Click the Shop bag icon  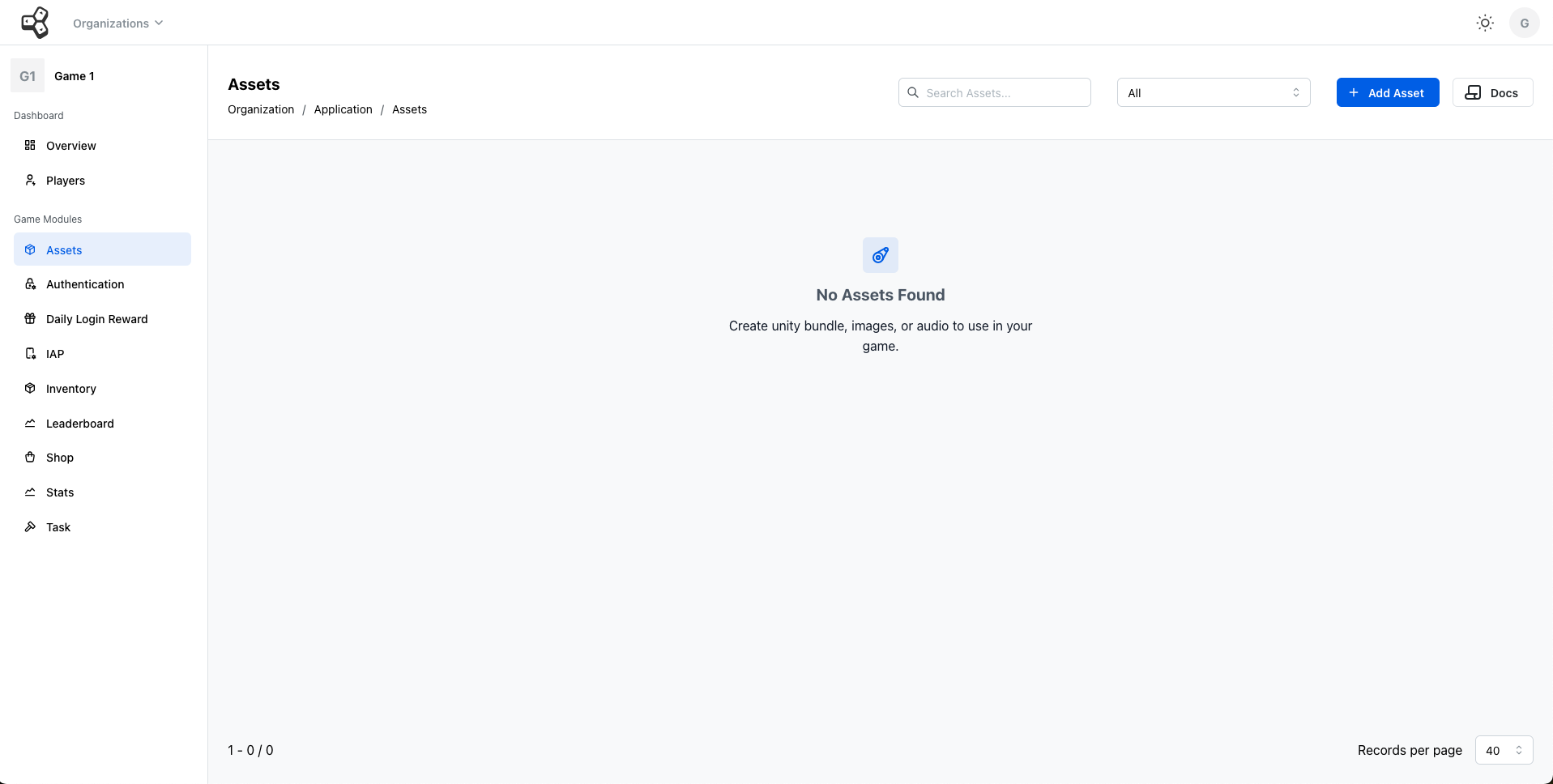[x=30, y=457]
